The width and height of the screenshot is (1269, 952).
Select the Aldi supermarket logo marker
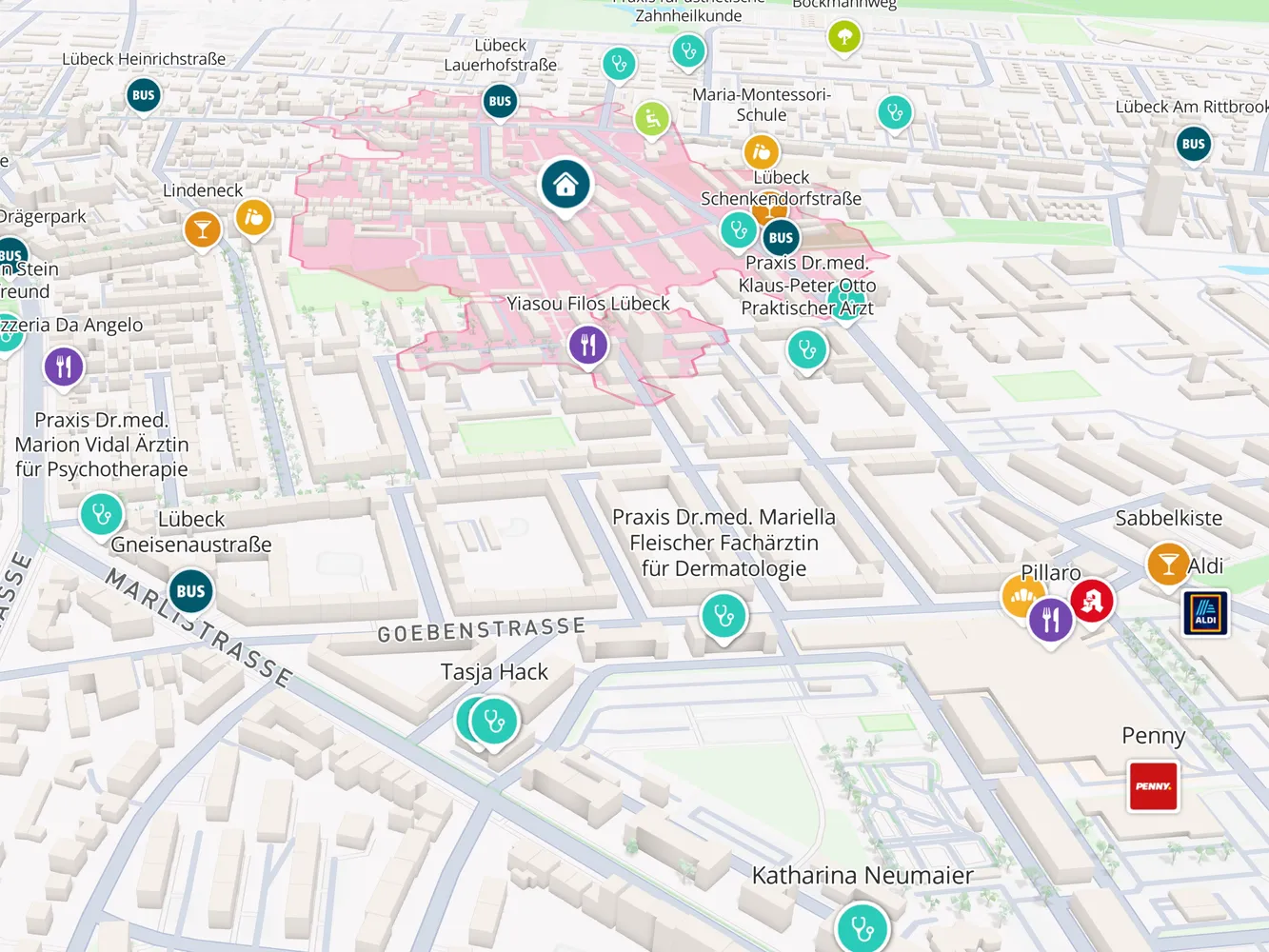[1205, 613]
